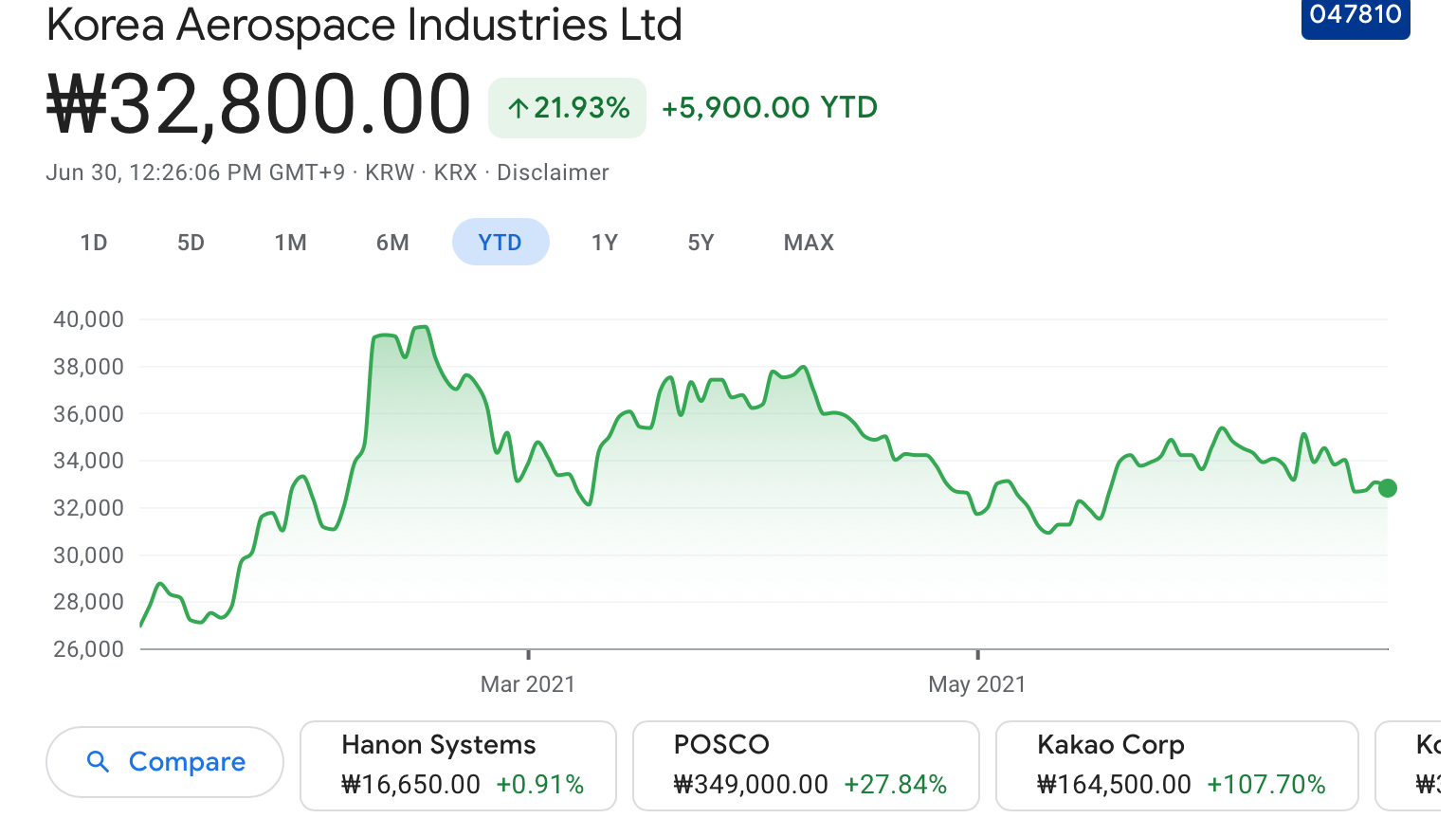Select the MAX time range

pyautogui.click(x=809, y=243)
